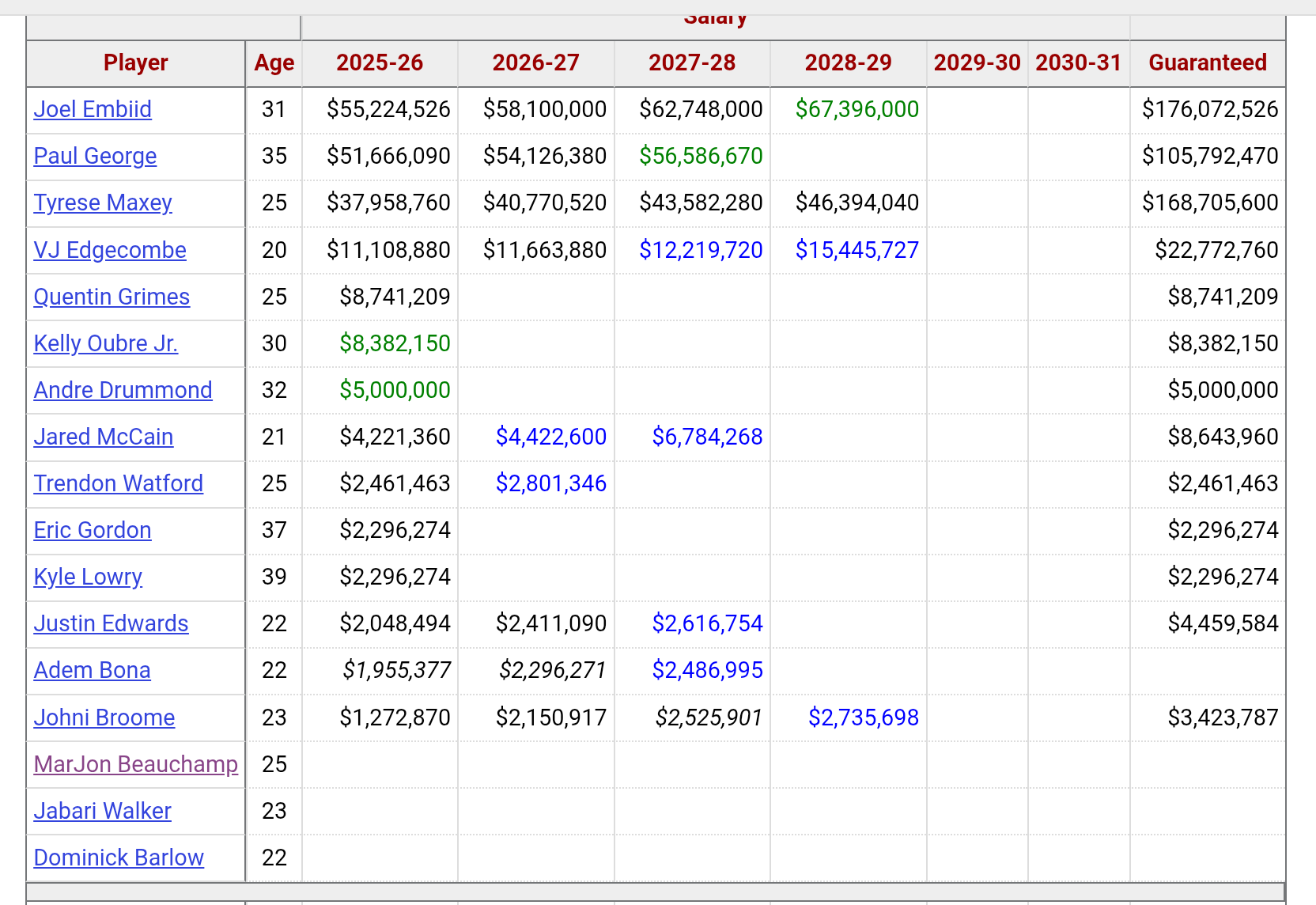The width and height of the screenshot is (1316, 905).
Task: Click Paul George's green salary $56,586,670
Action: coord(701,156)
